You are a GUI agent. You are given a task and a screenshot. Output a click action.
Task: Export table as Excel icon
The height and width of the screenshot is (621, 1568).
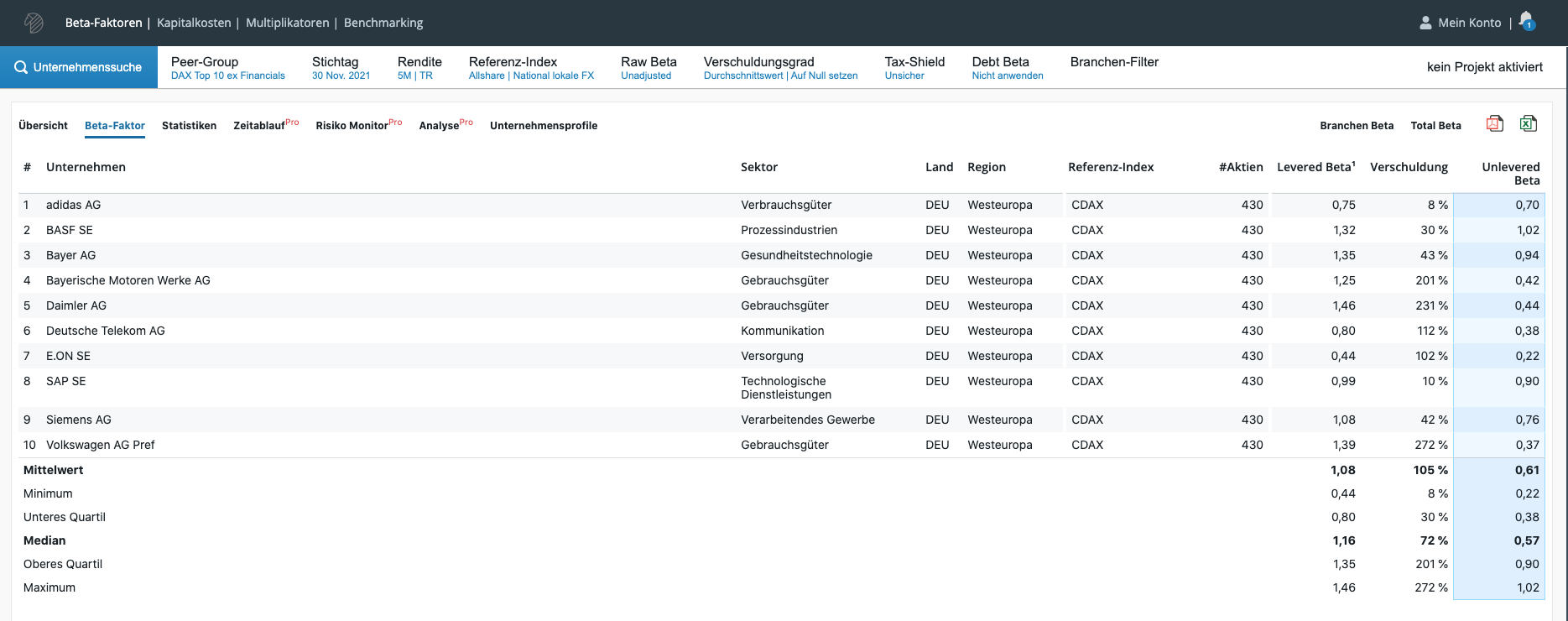click(x=1528, y=124)
